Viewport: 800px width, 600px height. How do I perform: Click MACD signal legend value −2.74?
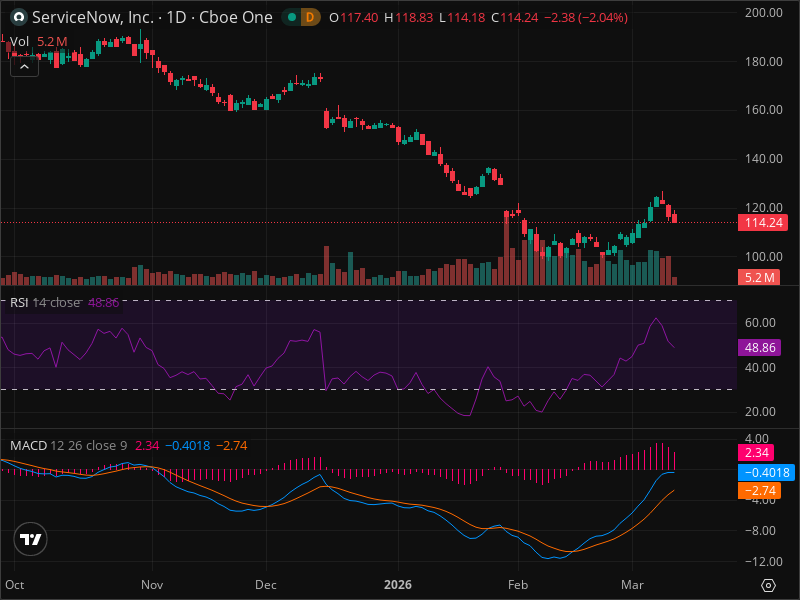232,445
